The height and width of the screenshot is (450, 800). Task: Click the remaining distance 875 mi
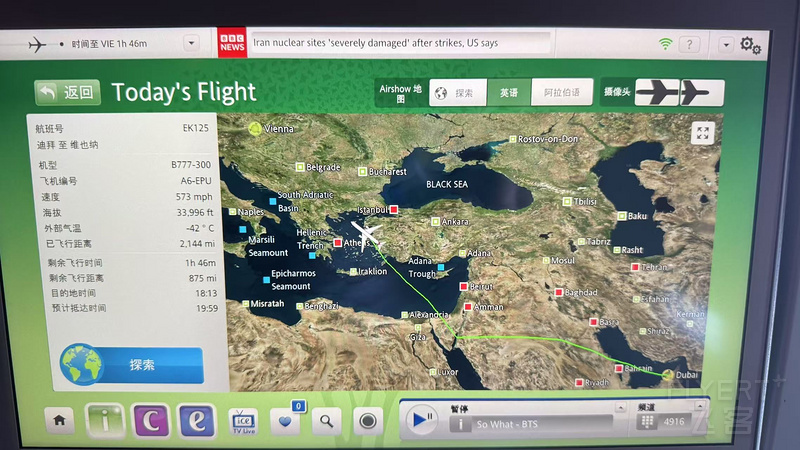(203, 278)
